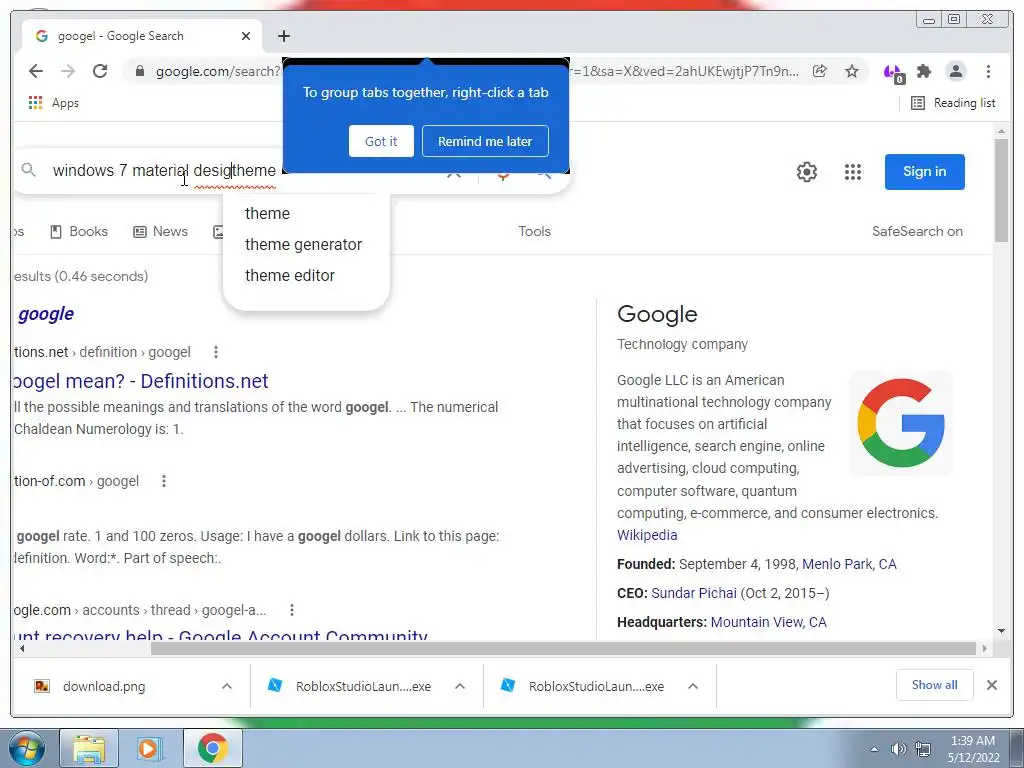The height and width of the screenshot is (768, 1024).
Task: Close the googel - Google Search tab
Action: 246,36
